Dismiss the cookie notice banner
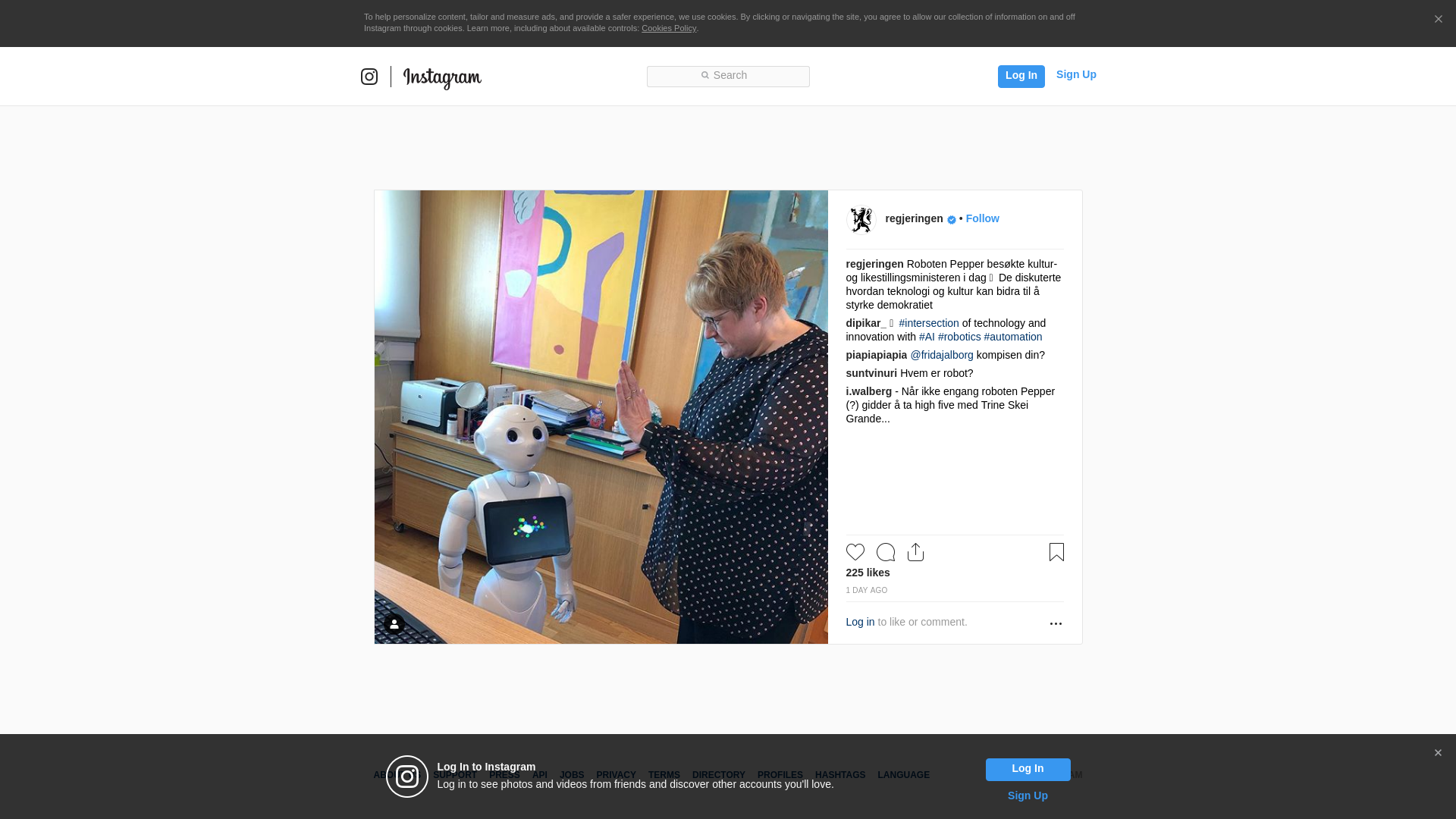The height and width of the screenshot is (819, 1456). [1438, 20]
